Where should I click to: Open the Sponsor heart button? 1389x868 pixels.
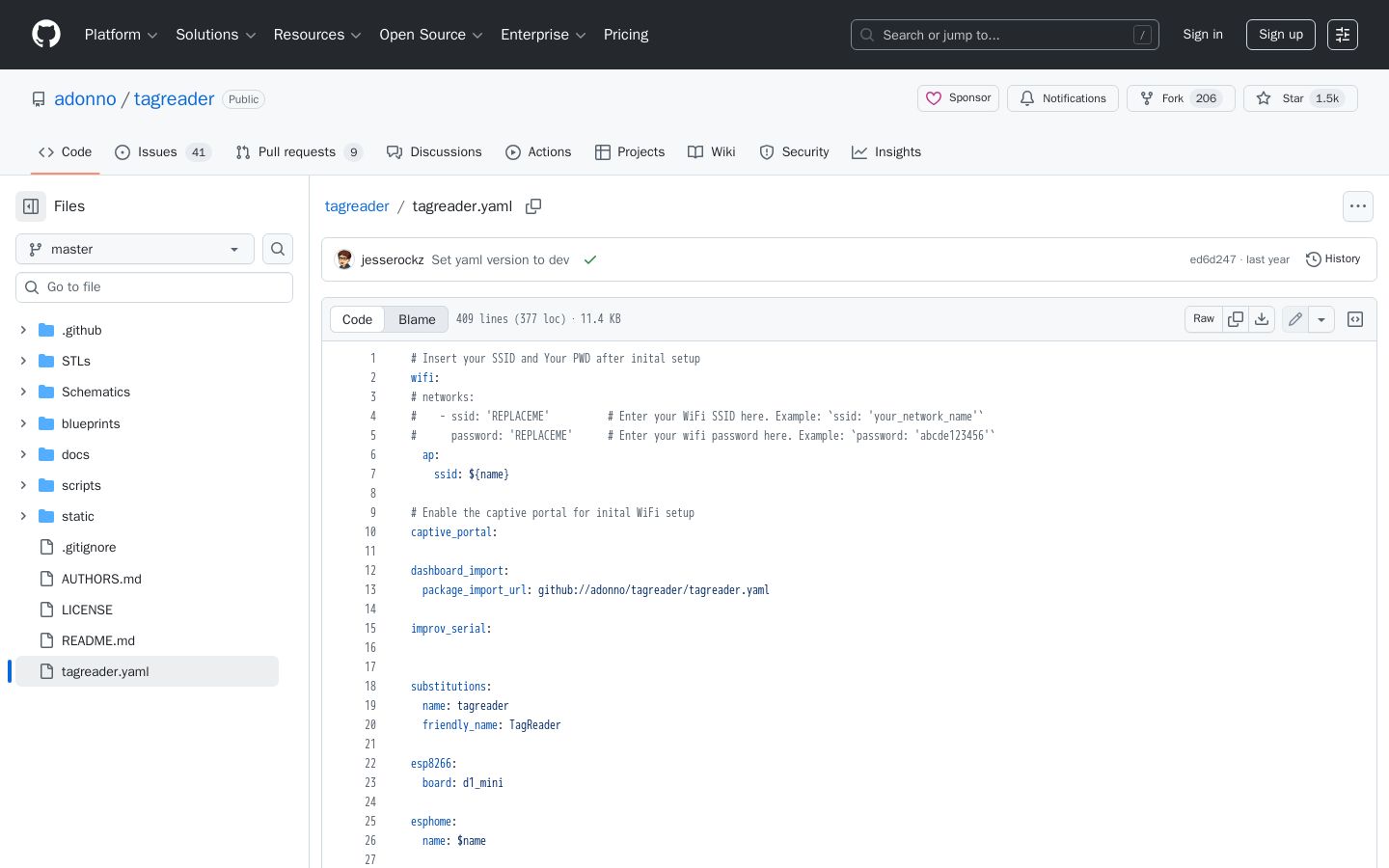tap(958, 98)
